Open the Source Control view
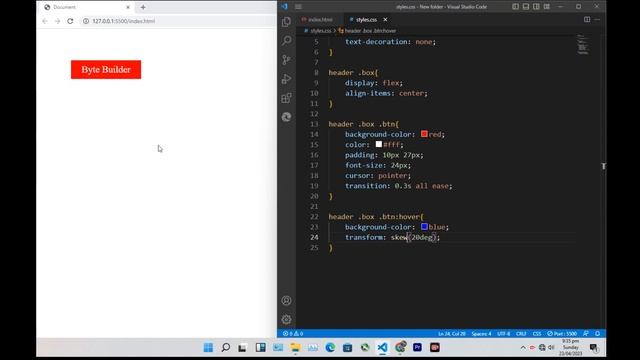The image size is (640, 360). [287, 60]
